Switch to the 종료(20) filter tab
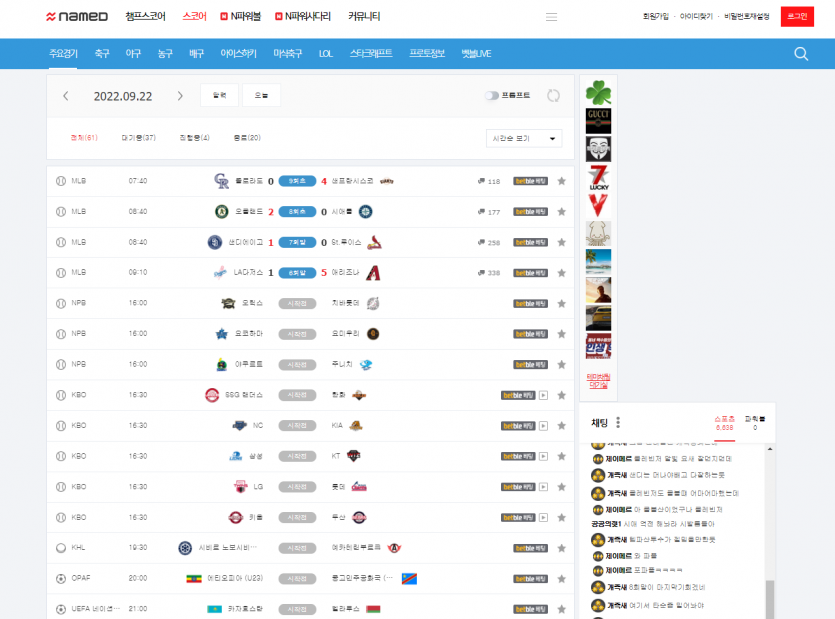Image resolution: width=835 pixels, height=619 pixels. (x=246, y=138)
